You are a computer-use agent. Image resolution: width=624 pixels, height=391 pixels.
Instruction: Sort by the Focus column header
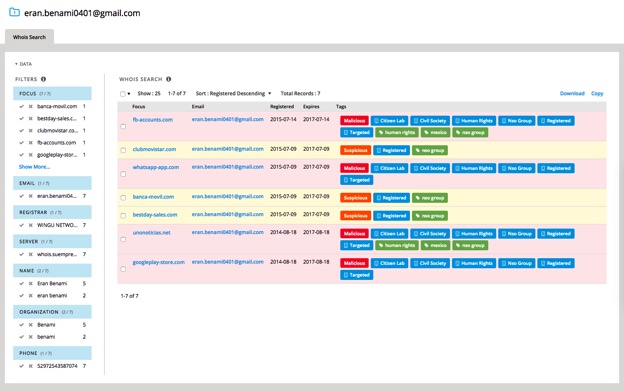[x=138, y=107]
